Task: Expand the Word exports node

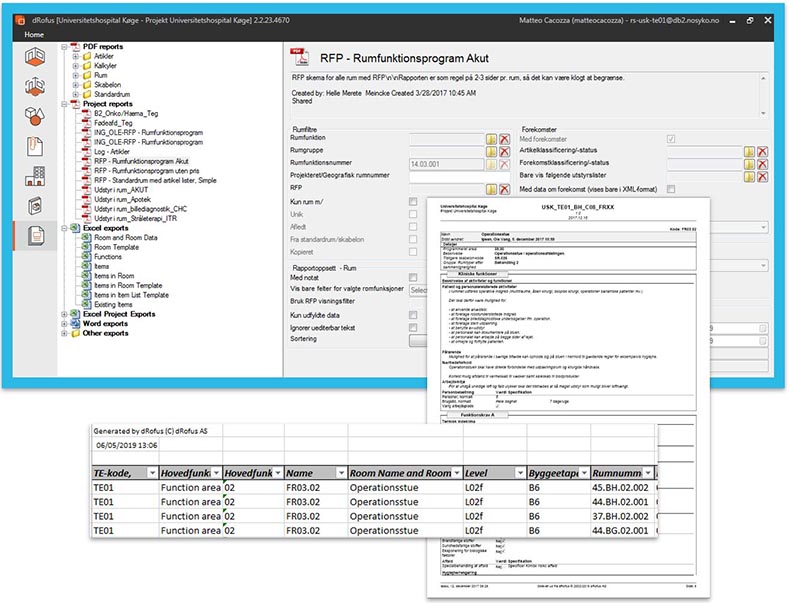Action: [x=64, y=324]
